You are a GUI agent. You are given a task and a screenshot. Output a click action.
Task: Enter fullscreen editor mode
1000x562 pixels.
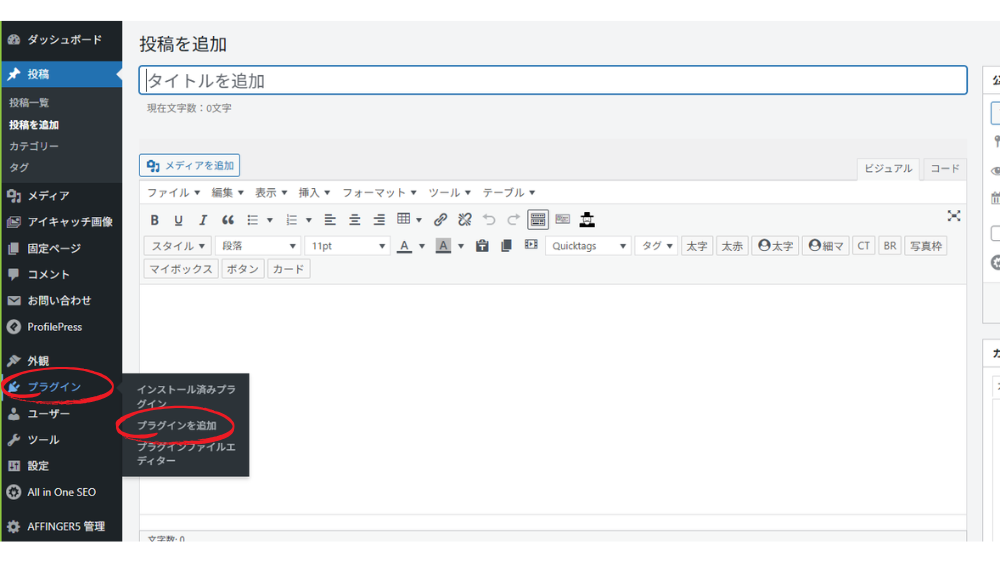point(953,216)
